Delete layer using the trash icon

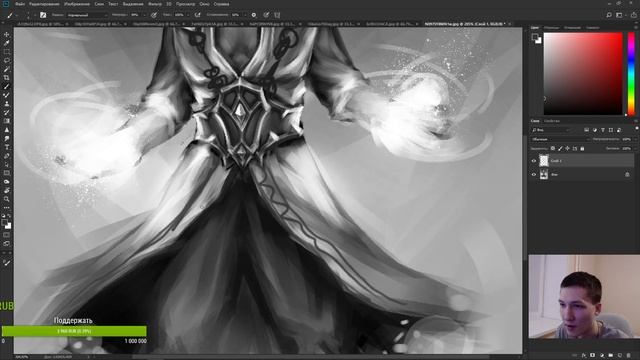(x=629, y=356)
